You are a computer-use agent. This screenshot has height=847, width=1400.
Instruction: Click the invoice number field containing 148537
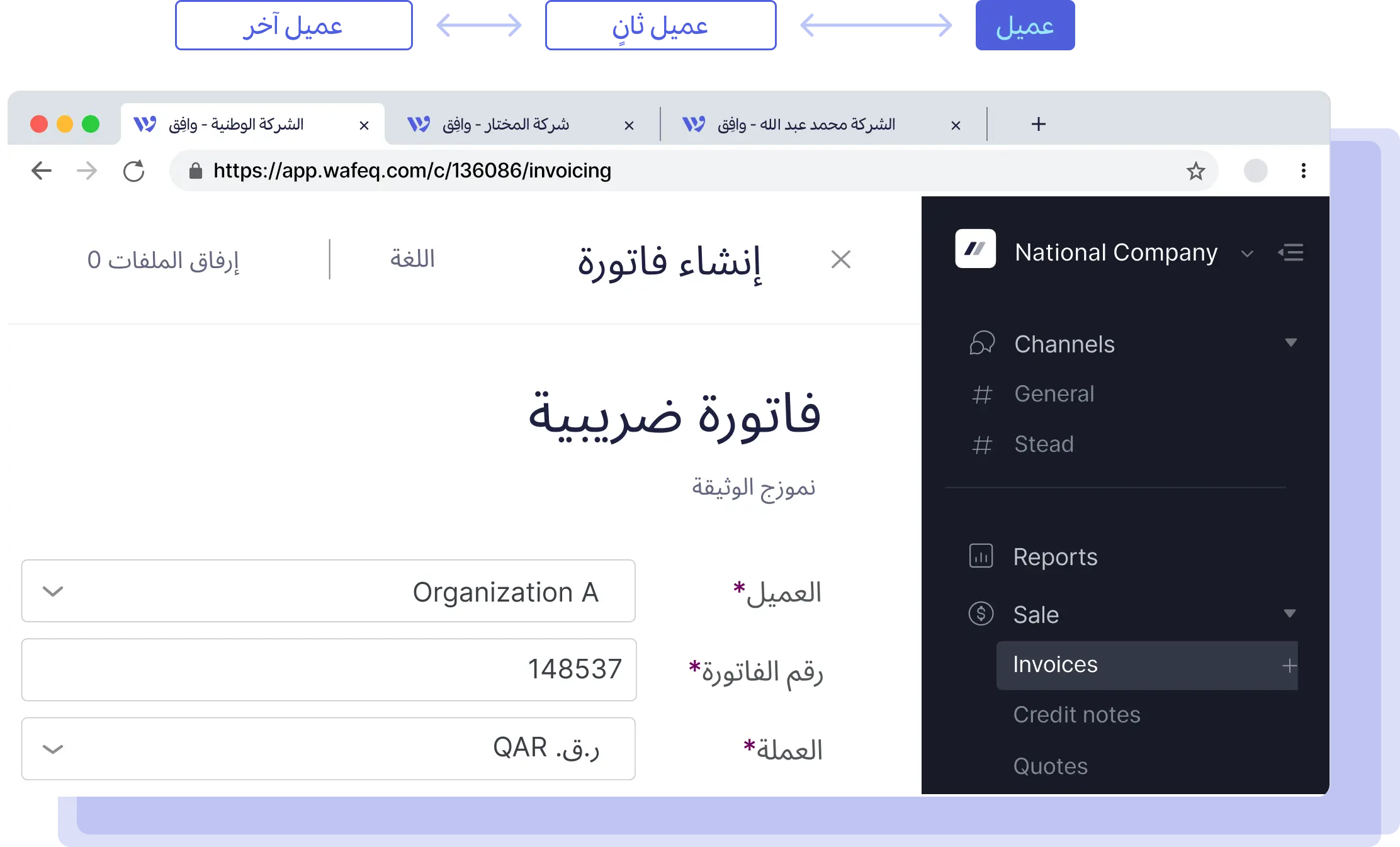329,670
